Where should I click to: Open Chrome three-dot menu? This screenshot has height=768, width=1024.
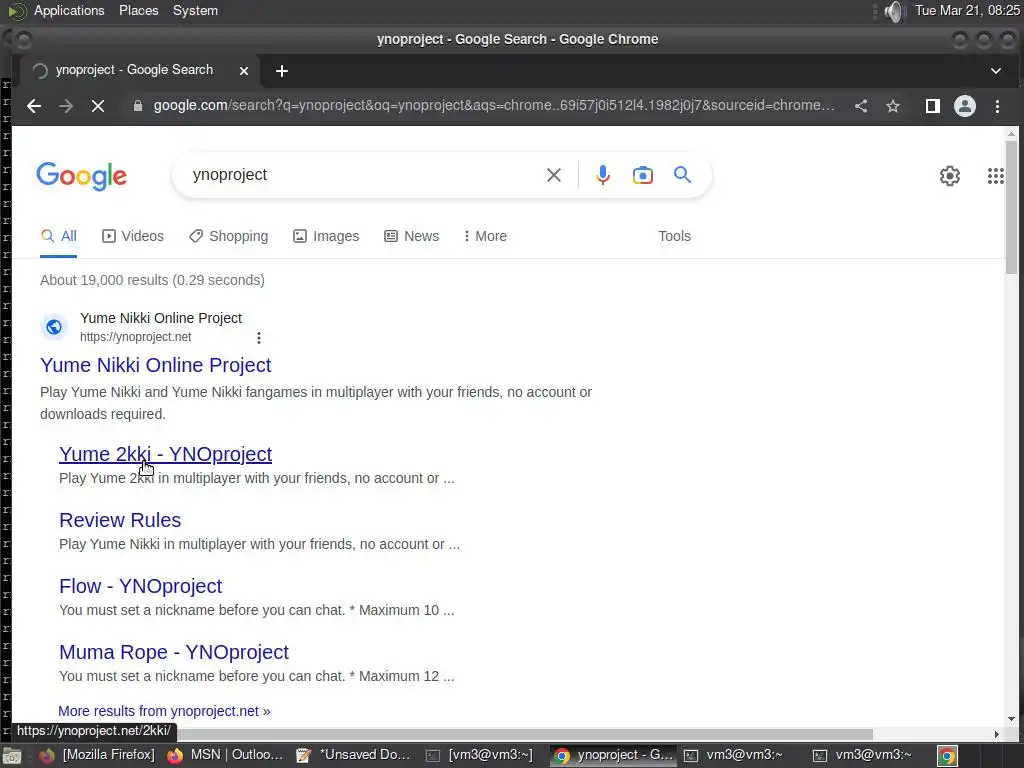(x=997, y=106)
